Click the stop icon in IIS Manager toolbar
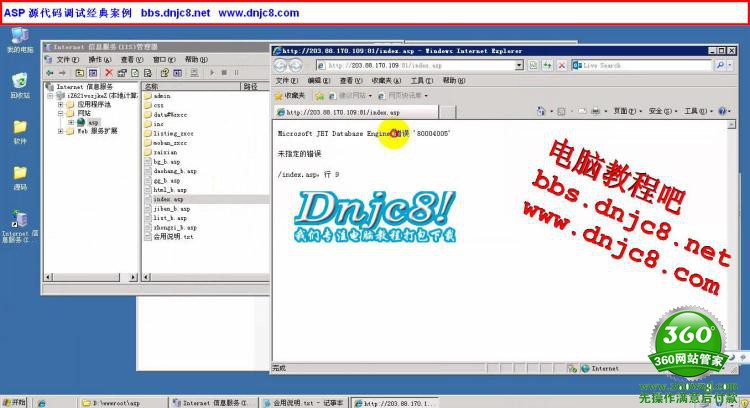The width and height of the screenshot is (750, 408). pyautogui.click(x=224, y=73)
